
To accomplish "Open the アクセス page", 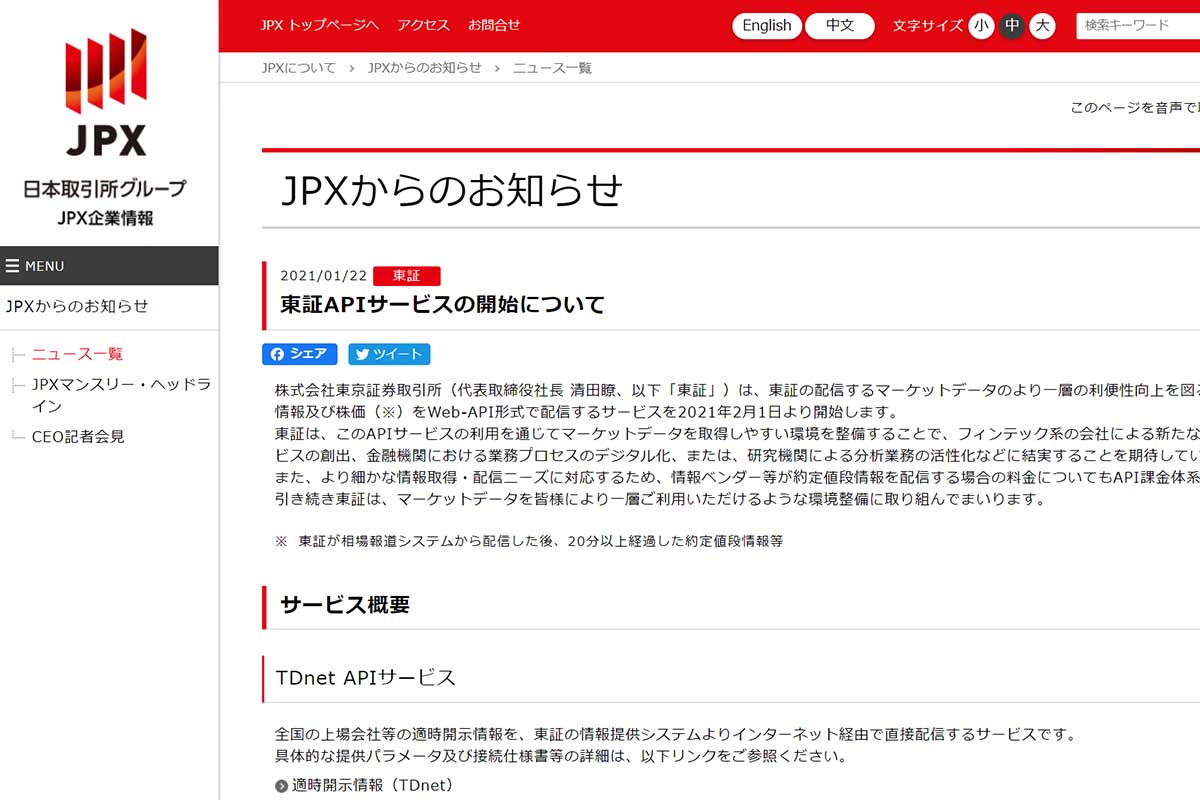I will click(x=423, y=25).
